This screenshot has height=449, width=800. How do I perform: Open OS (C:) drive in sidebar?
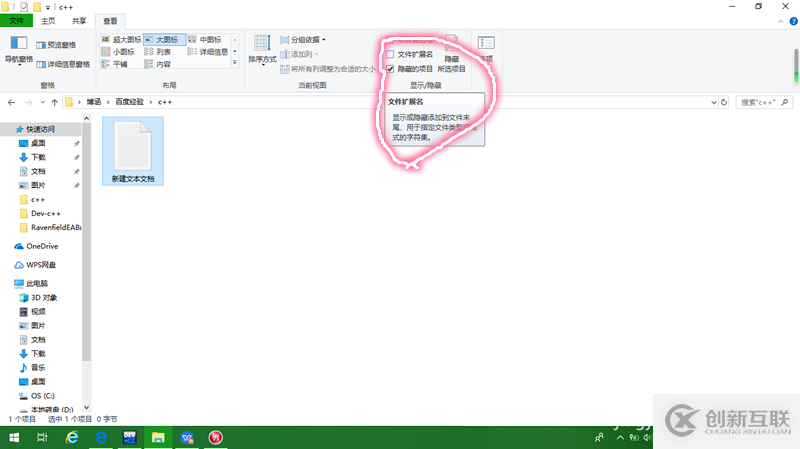pyautogui.click(x=42, y=395)
